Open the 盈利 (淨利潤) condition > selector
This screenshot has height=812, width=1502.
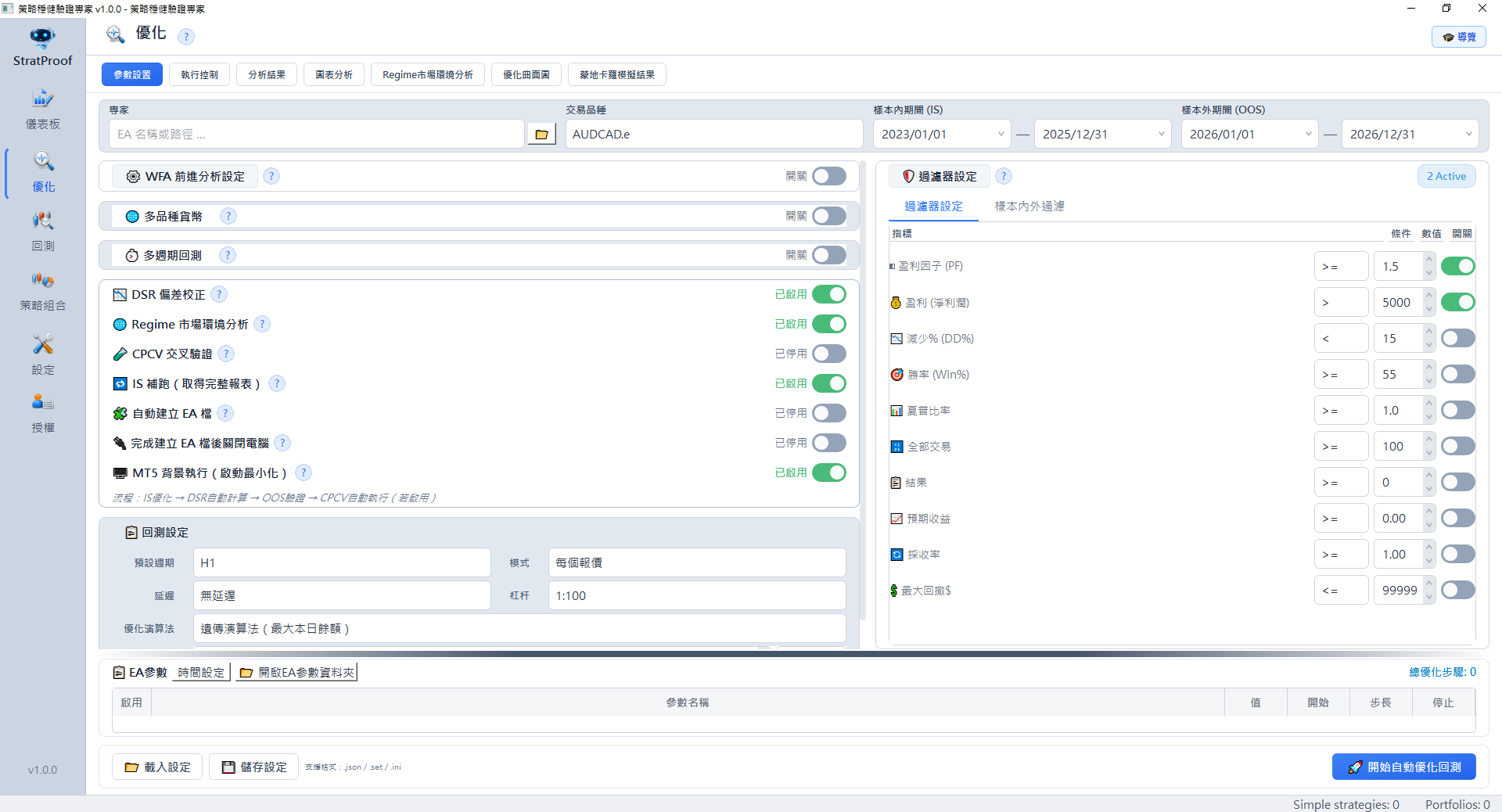click(x=1341, y=302)
